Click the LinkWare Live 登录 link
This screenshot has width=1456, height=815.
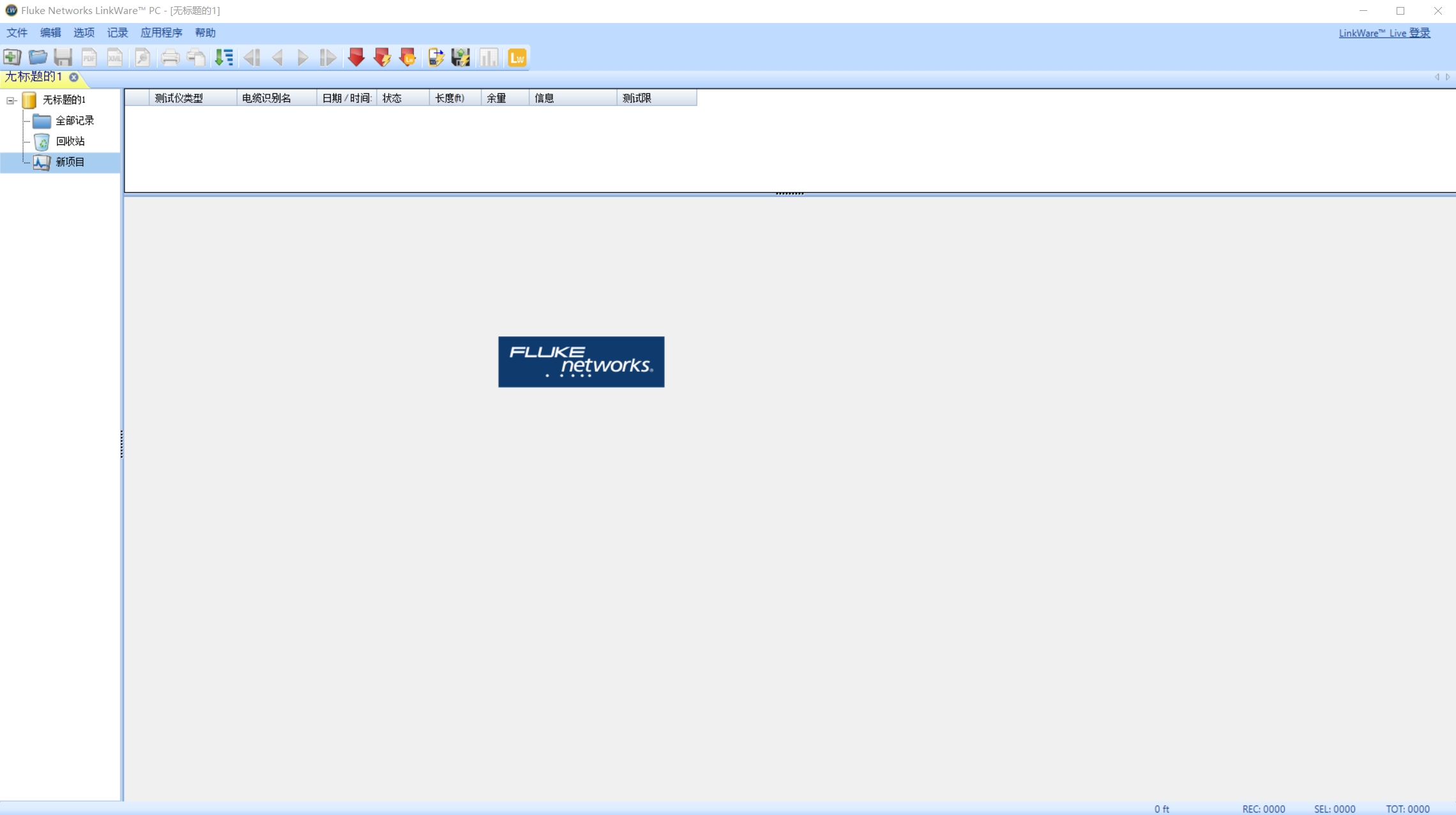point(1384,33)
